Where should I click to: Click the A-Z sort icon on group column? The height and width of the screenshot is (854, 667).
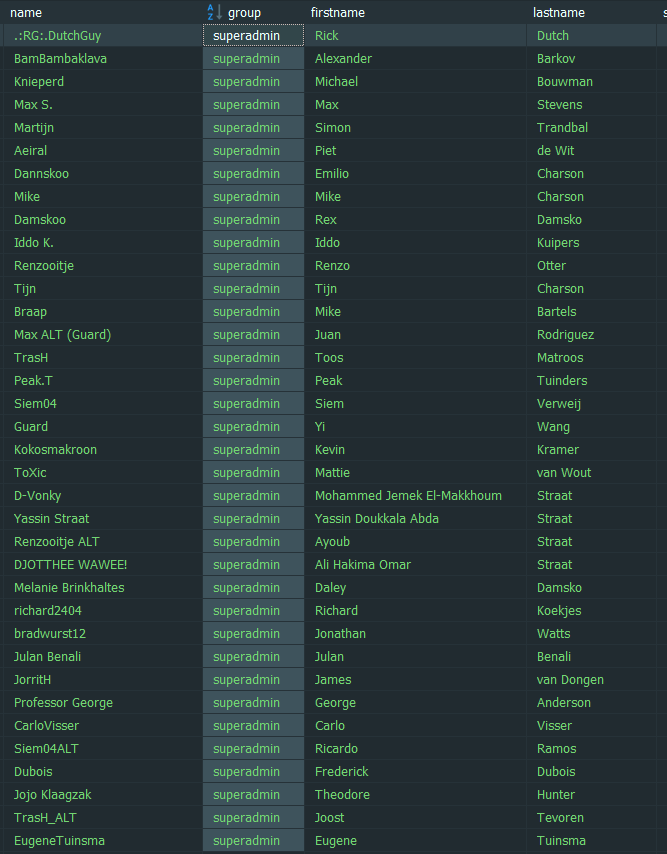coord(215,12)
